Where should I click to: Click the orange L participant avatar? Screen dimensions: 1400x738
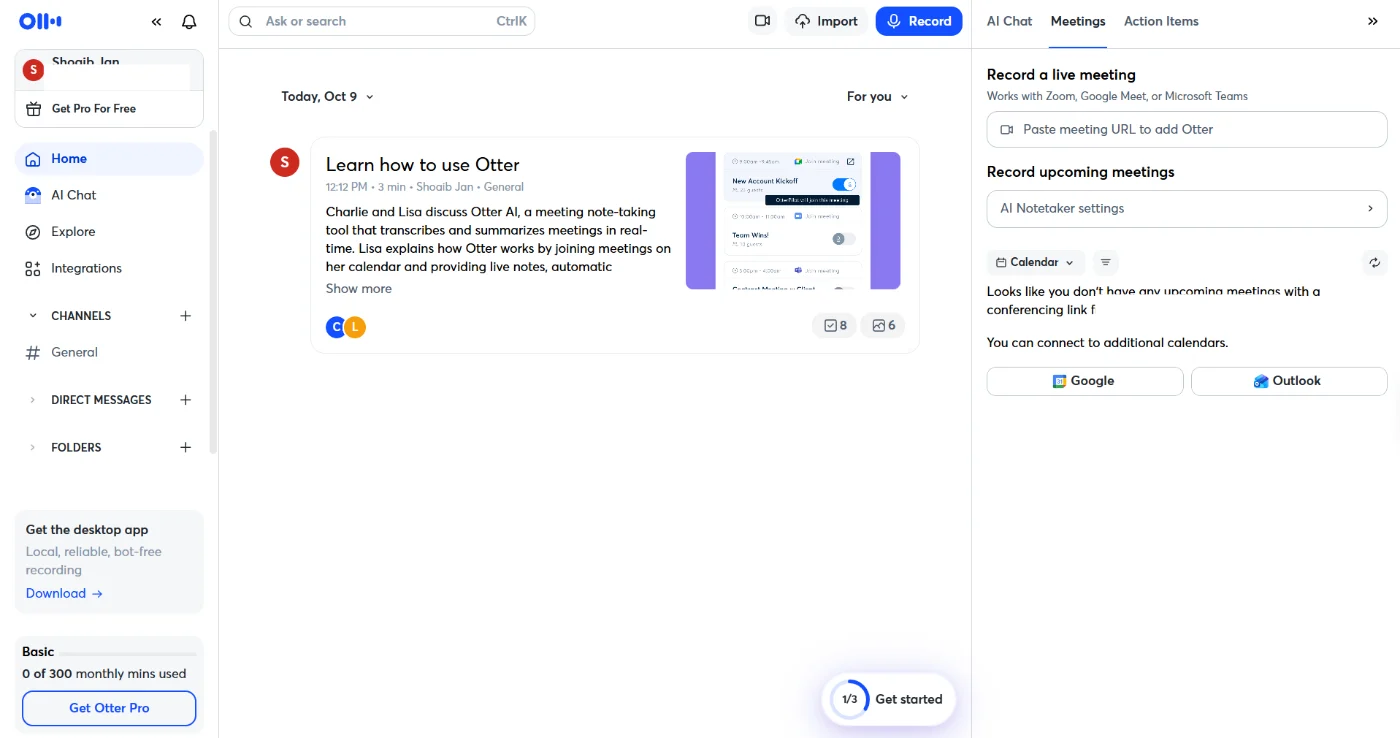click(355, 326)
